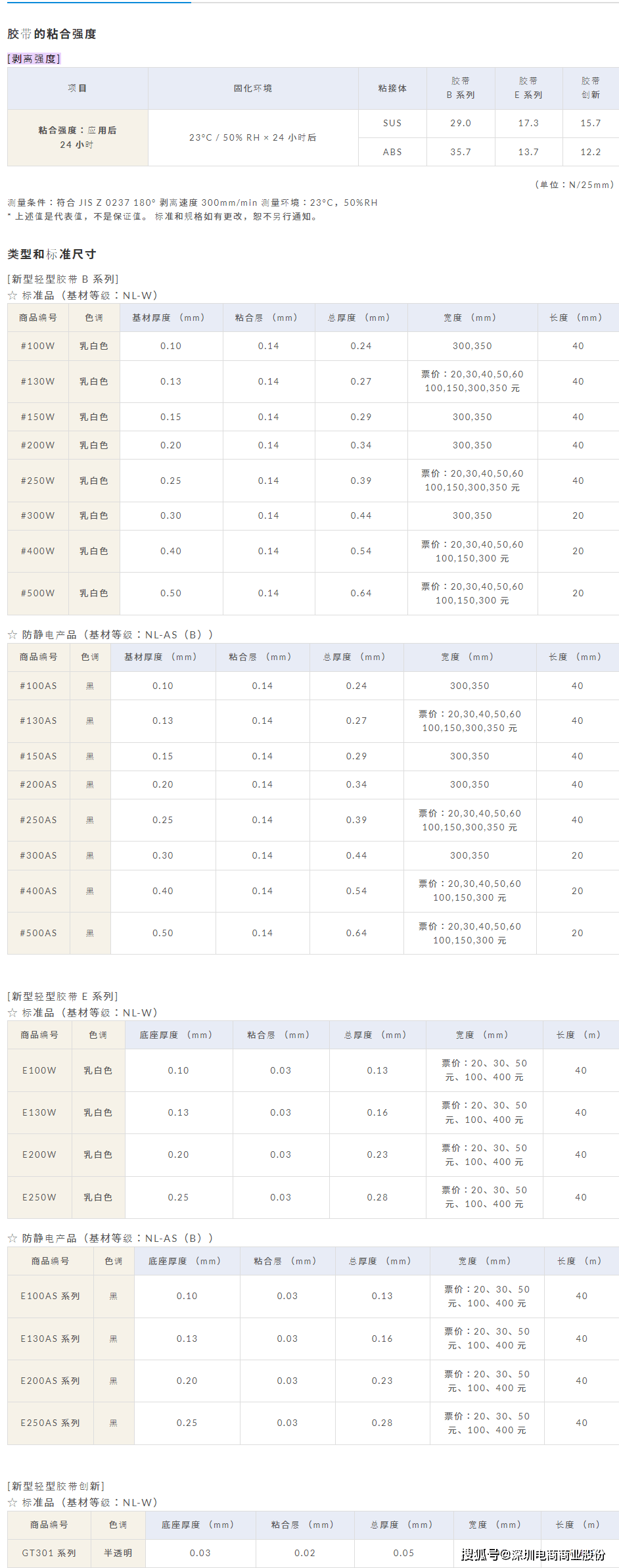
Task: Click the star before E series 标准品 heading
Action: [x=12, y=1013]
